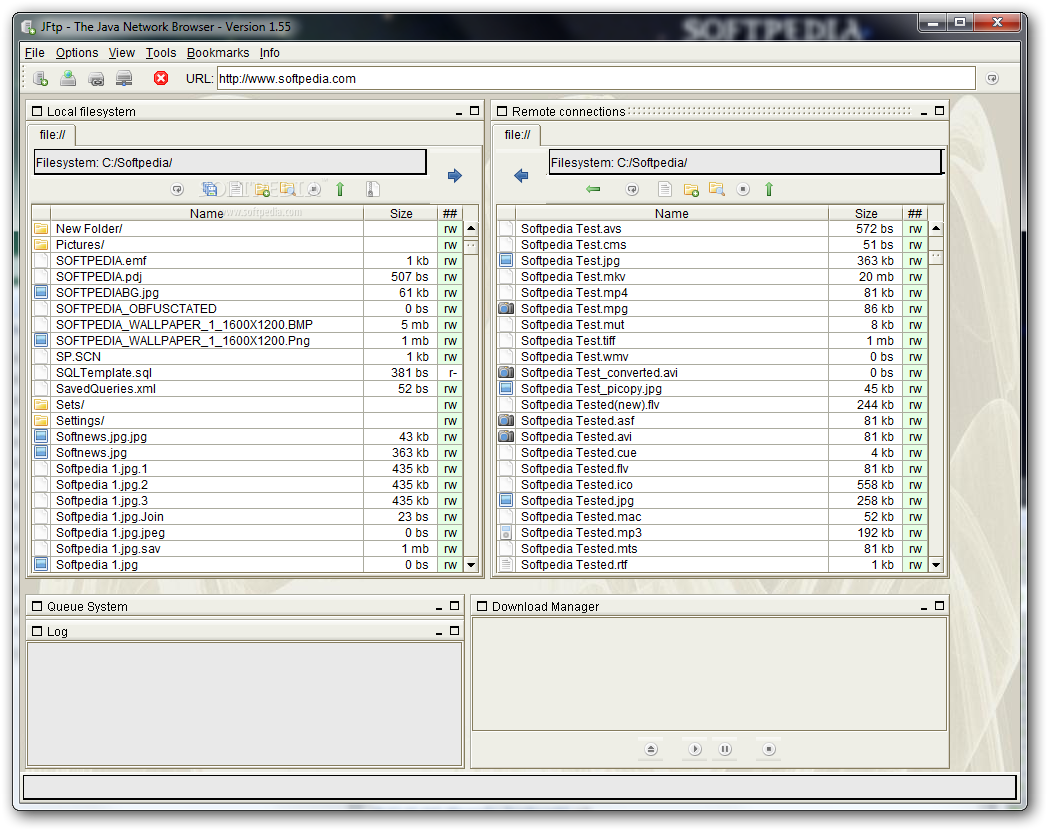Viewport: 1048px width, 831px height.
Task: Refresh the Remote connections listing
Action: tap(632, 190)
